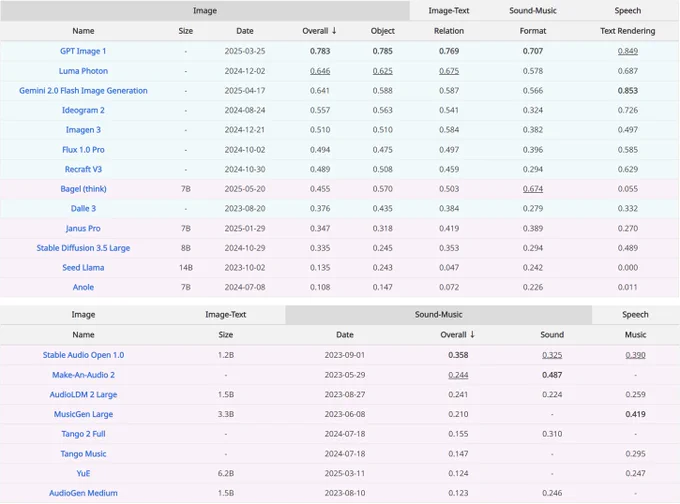Open Sound-Music tab in top table

[x=533, y=11]
